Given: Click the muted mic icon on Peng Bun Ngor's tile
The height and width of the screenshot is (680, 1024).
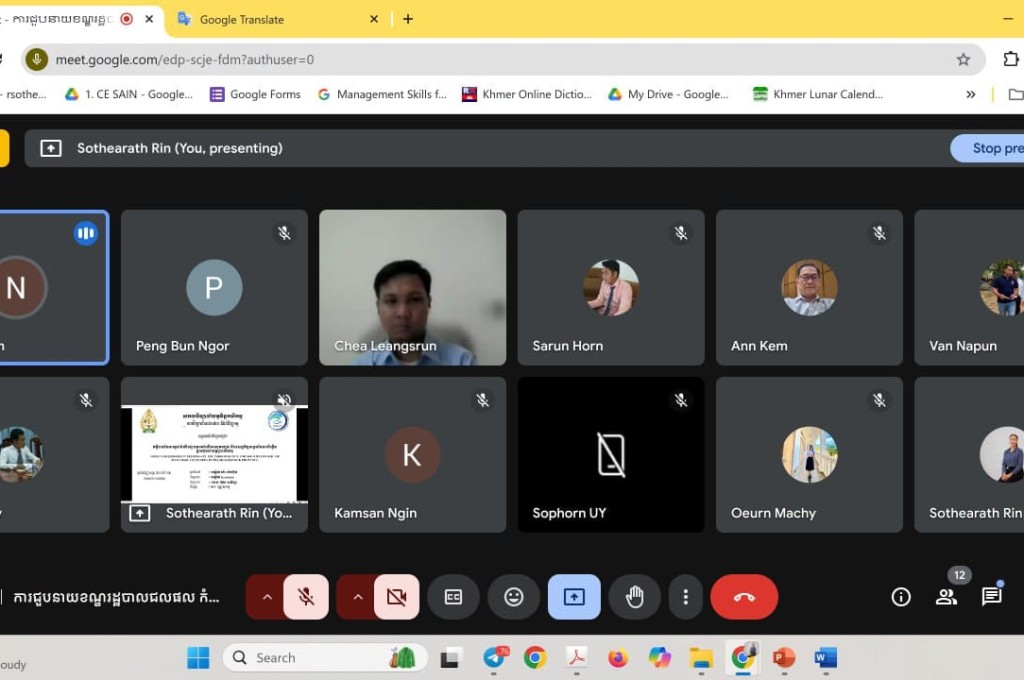Looking at the screenshot, I should pyautogui.click(x=284, y=233).
